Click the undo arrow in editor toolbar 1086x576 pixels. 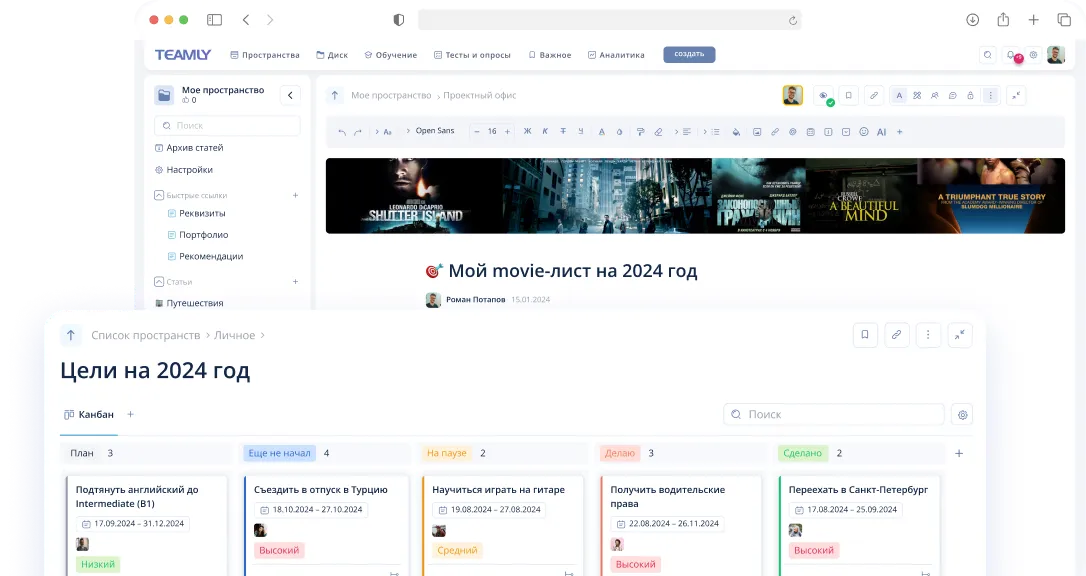pyautogui.click(x=342, y=132)
